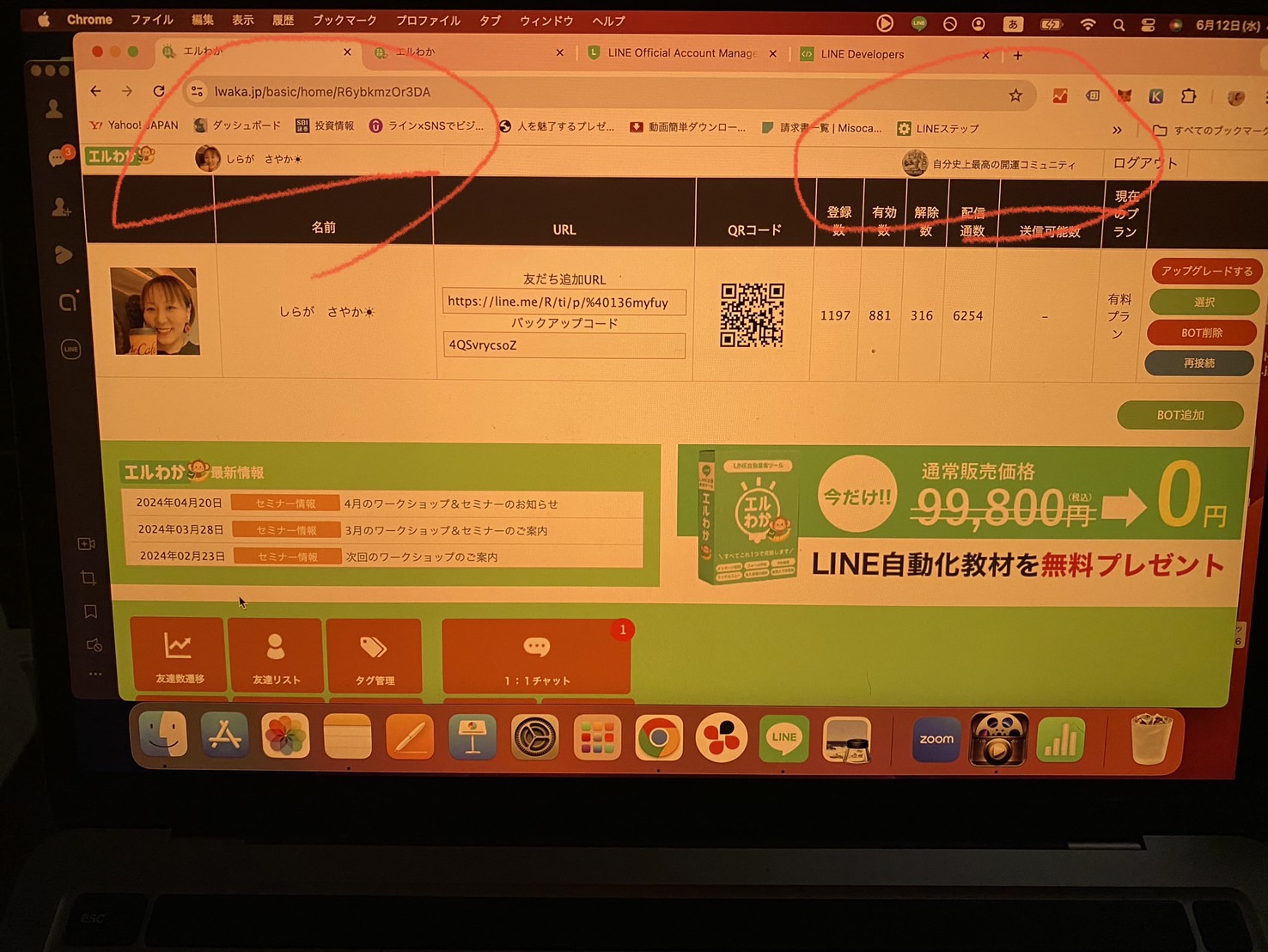Open new tab with the plus icon

pyautogui.click(x=1018, y=55)
